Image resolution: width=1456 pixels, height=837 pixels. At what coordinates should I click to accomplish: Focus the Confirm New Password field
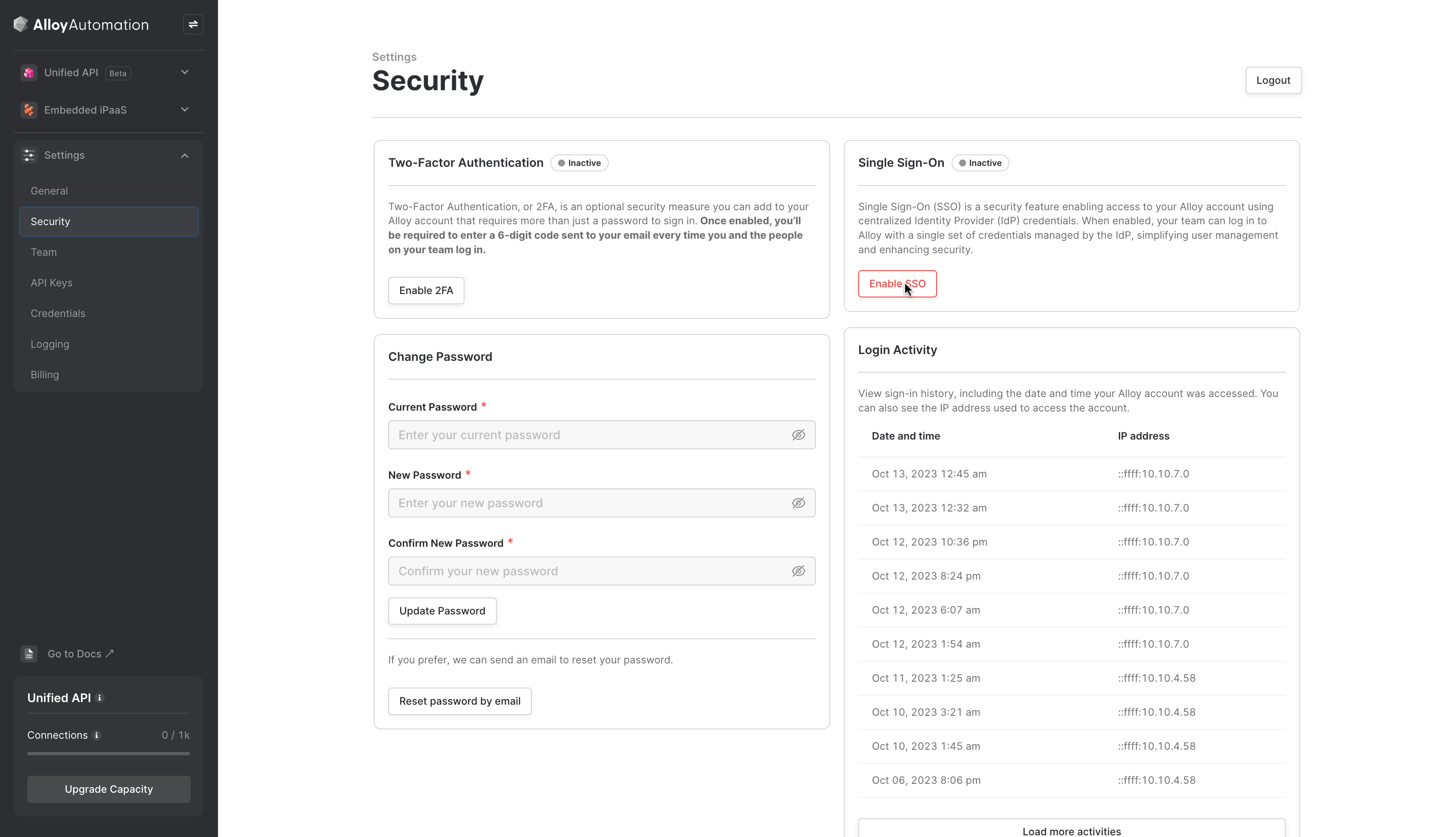click(602, 571)
